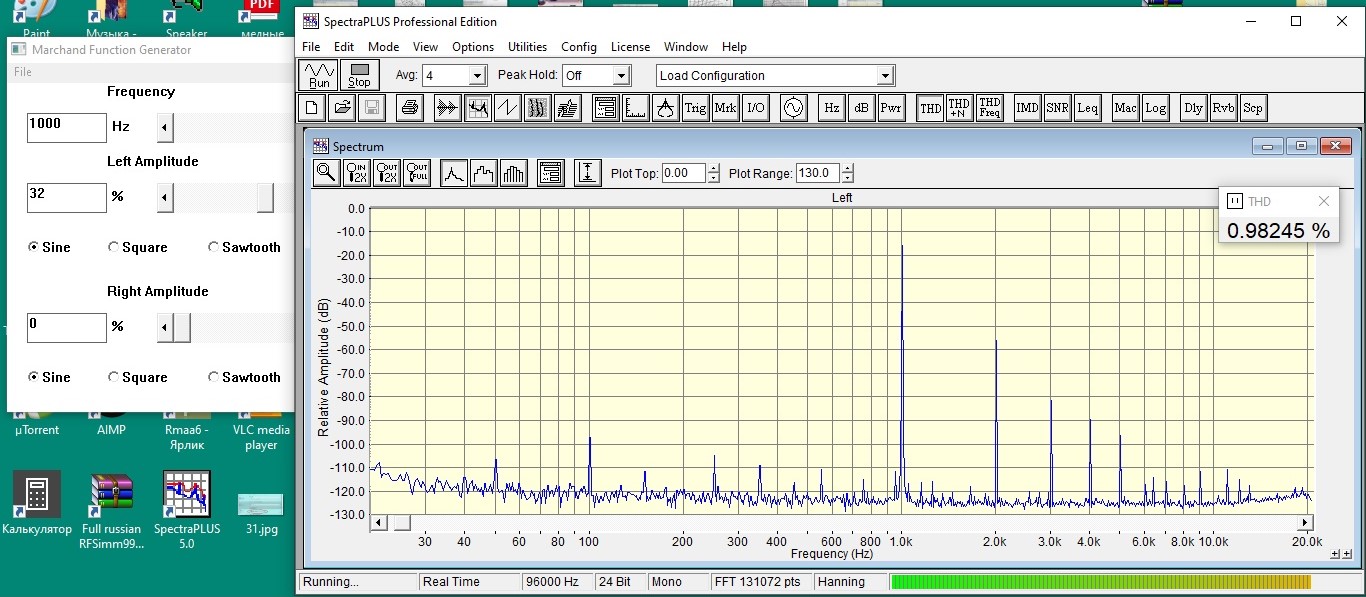
Task: Toggle the dB peak amplitude utility
Action: point(861,108)
